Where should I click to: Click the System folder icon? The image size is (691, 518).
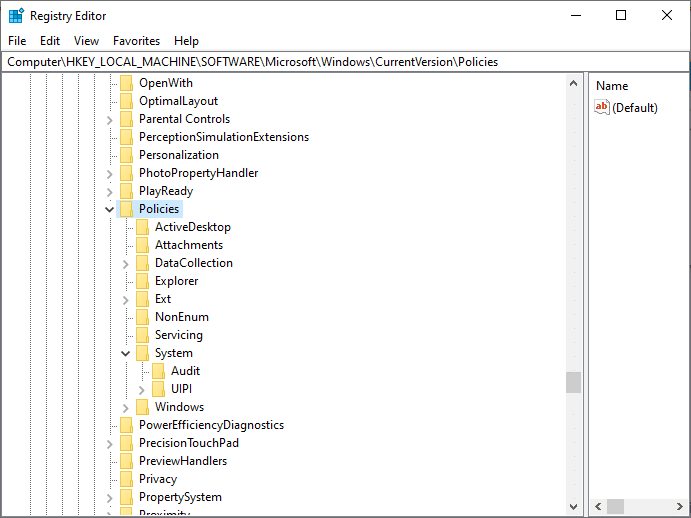click(142, 353)
